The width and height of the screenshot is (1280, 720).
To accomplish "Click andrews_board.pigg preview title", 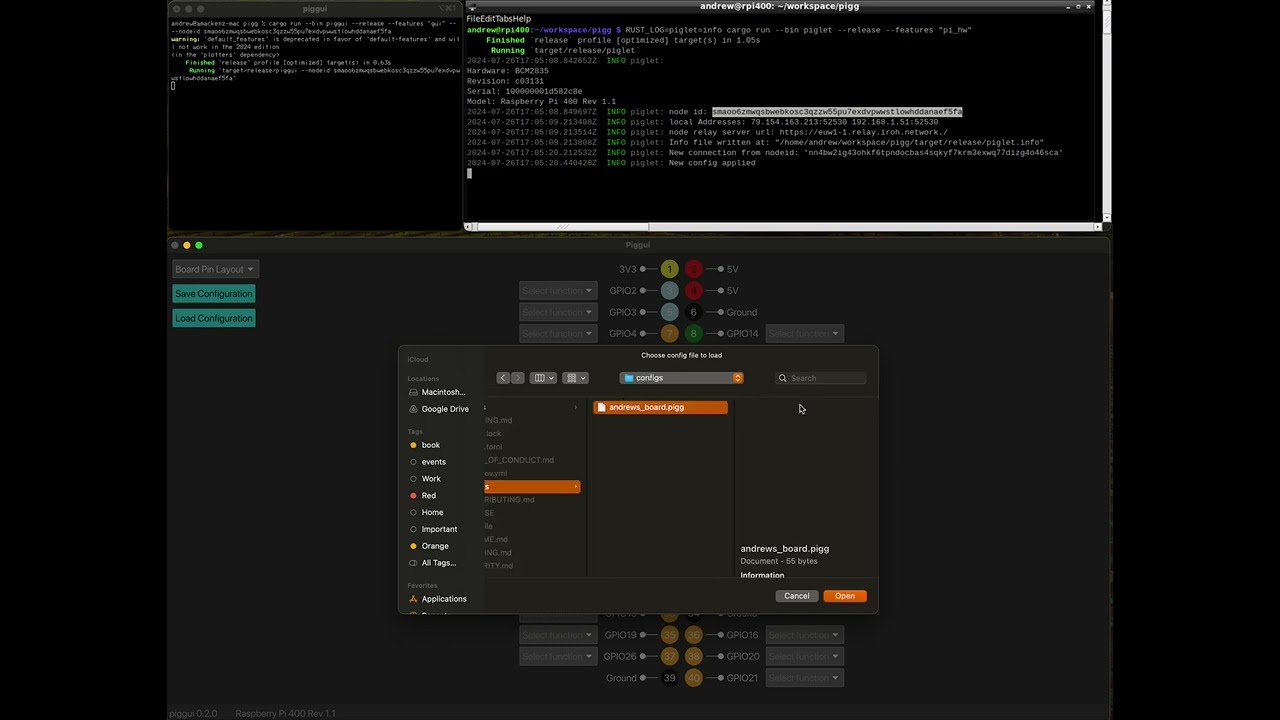I will point(784,549).
